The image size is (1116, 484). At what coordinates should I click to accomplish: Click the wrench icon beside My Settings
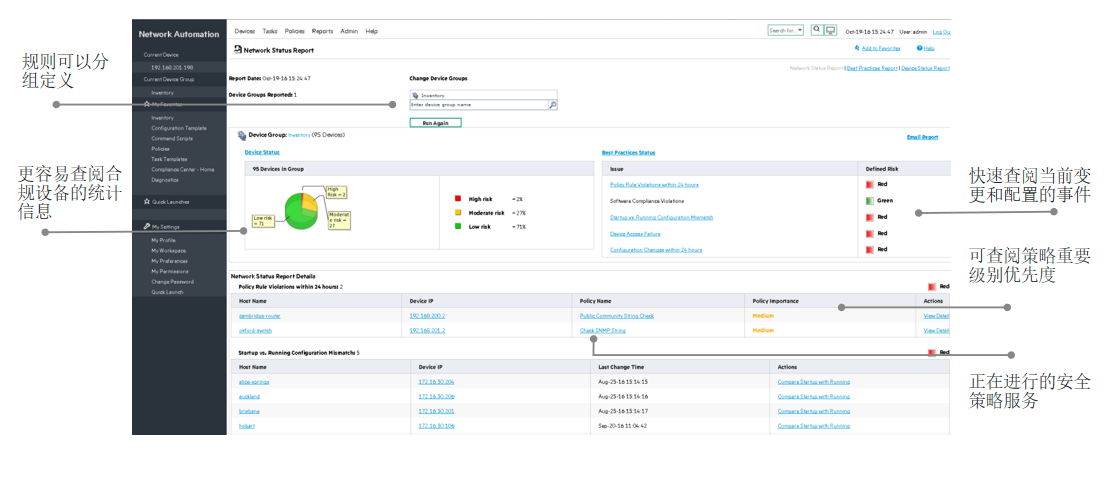(146, 226)
